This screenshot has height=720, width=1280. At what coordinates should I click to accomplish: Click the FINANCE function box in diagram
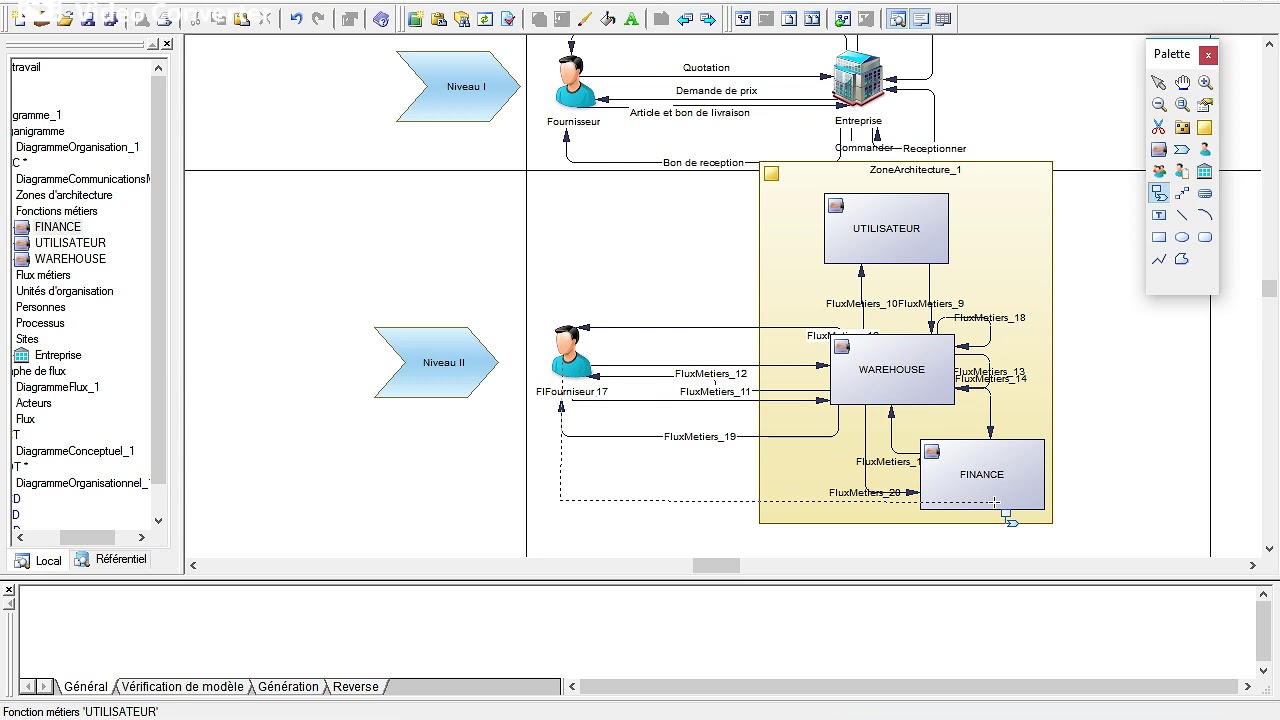point(982,475)
